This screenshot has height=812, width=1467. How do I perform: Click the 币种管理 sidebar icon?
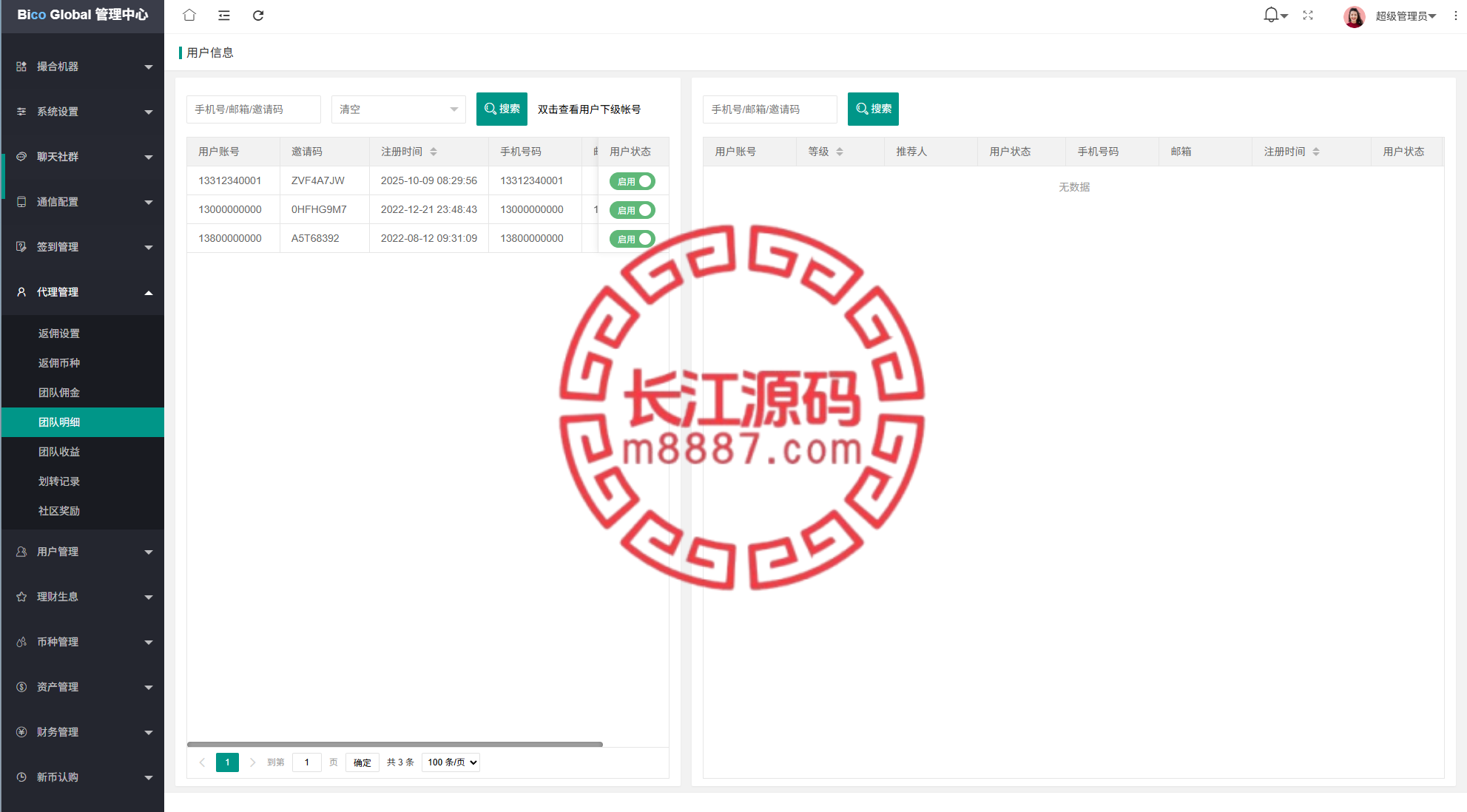click(21, 642)
